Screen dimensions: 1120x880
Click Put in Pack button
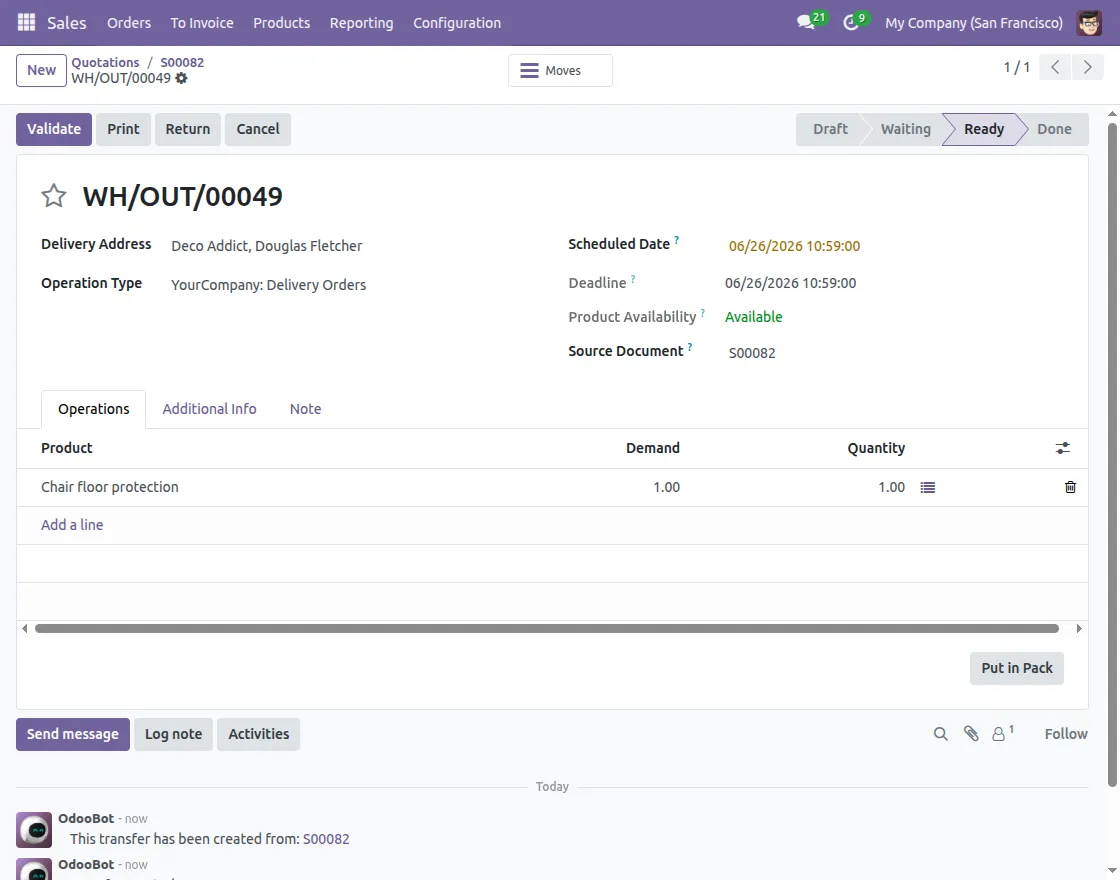1016,668
